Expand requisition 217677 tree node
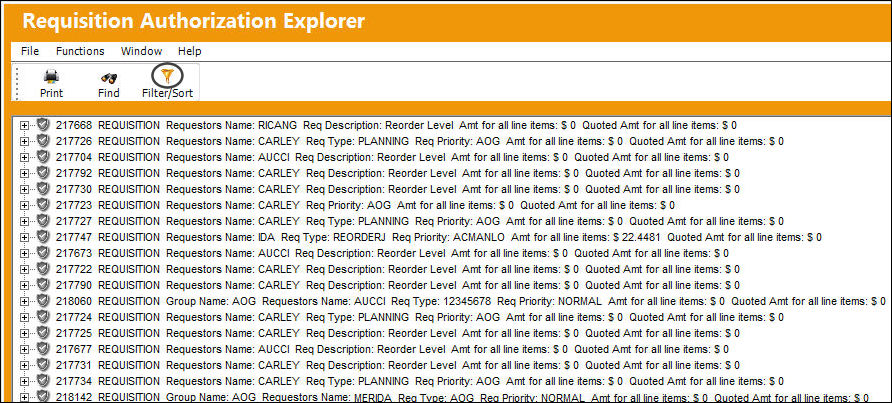 point(24,349)
